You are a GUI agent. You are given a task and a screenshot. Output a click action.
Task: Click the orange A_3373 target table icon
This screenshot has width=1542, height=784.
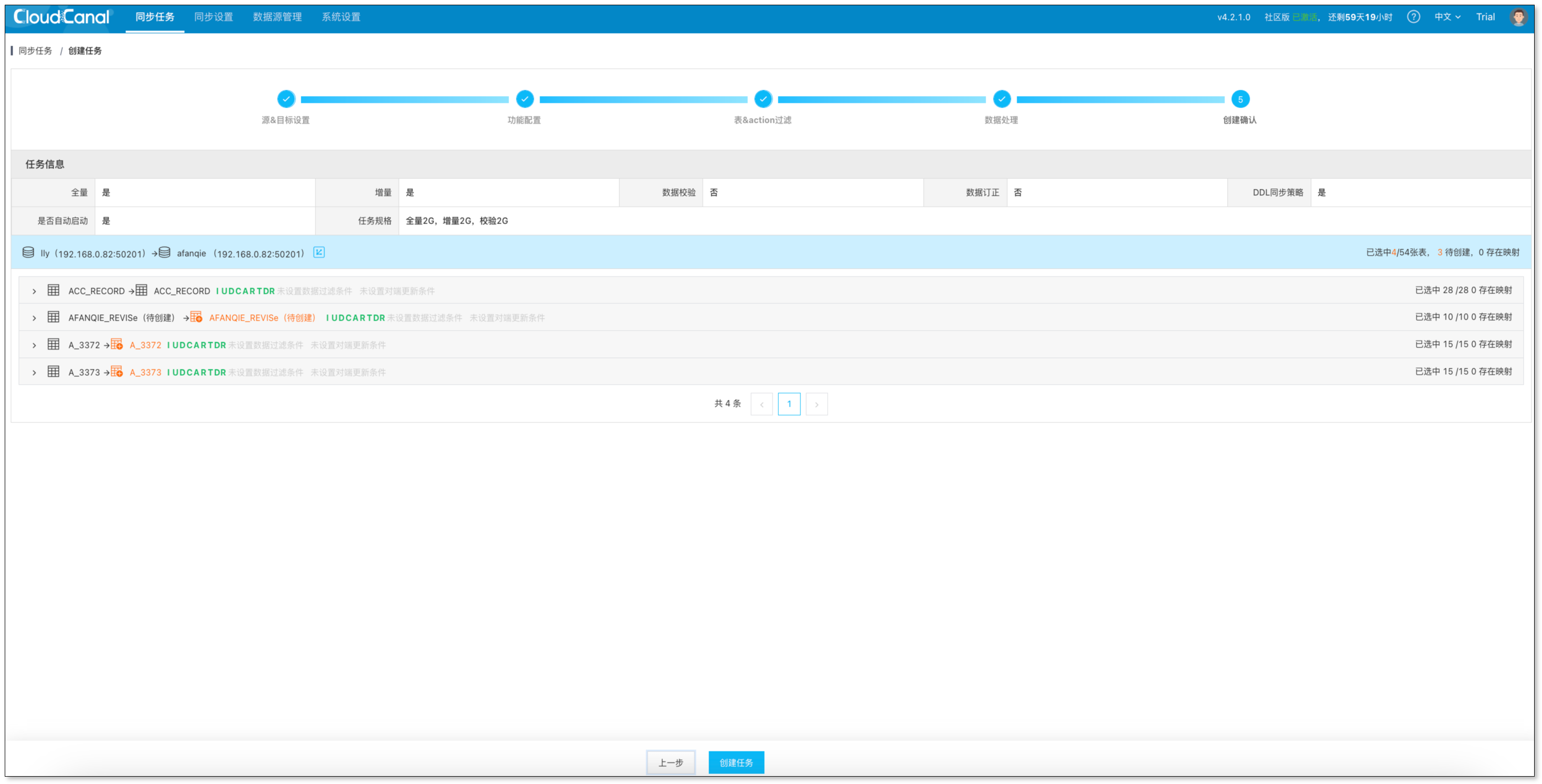[x=117, y=372]
